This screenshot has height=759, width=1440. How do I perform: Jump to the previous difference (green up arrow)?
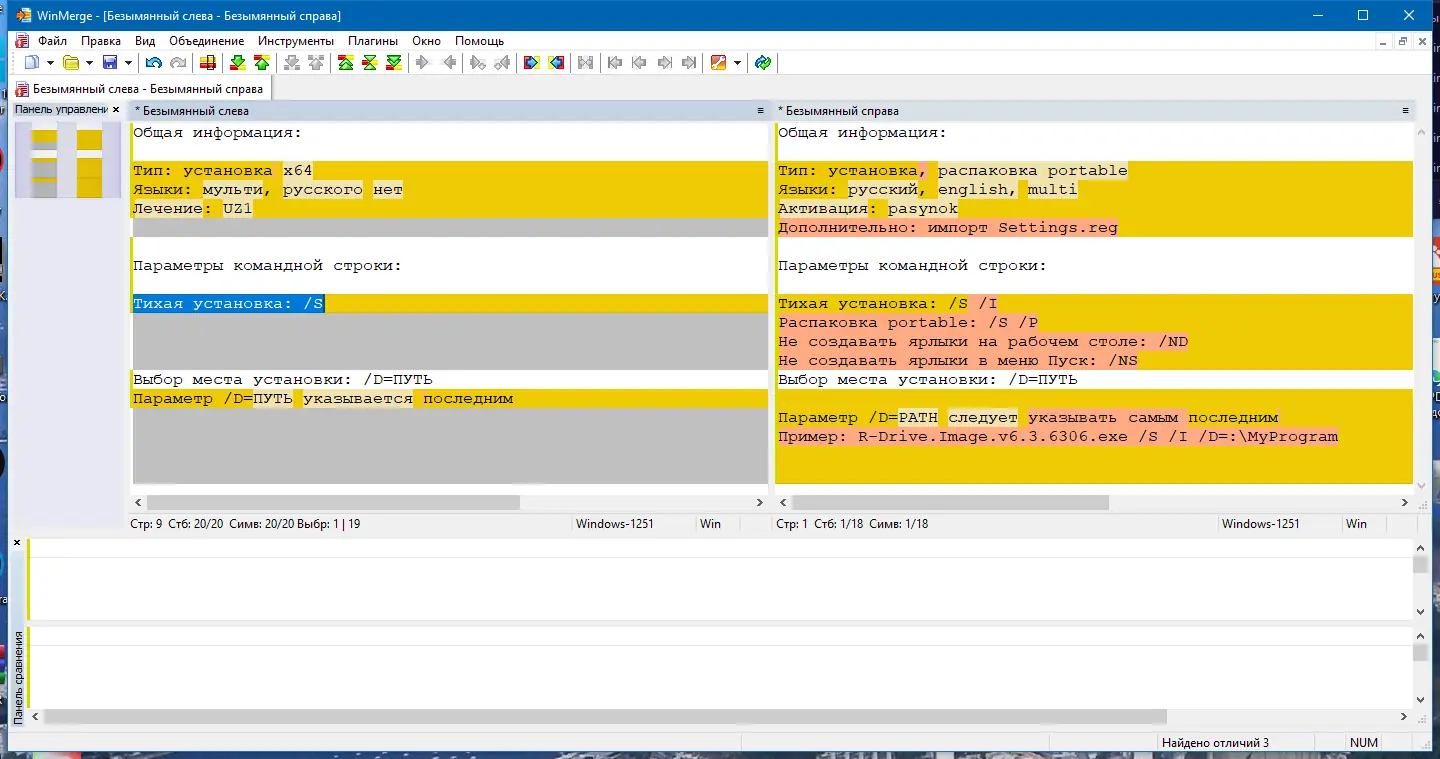coord(262,63)
